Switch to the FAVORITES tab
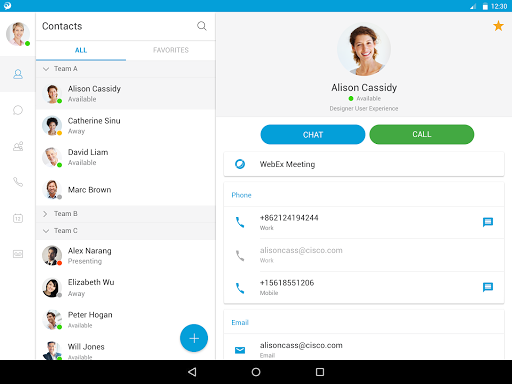This screenshot has width=512, height=384. click(x=171, y=50)
